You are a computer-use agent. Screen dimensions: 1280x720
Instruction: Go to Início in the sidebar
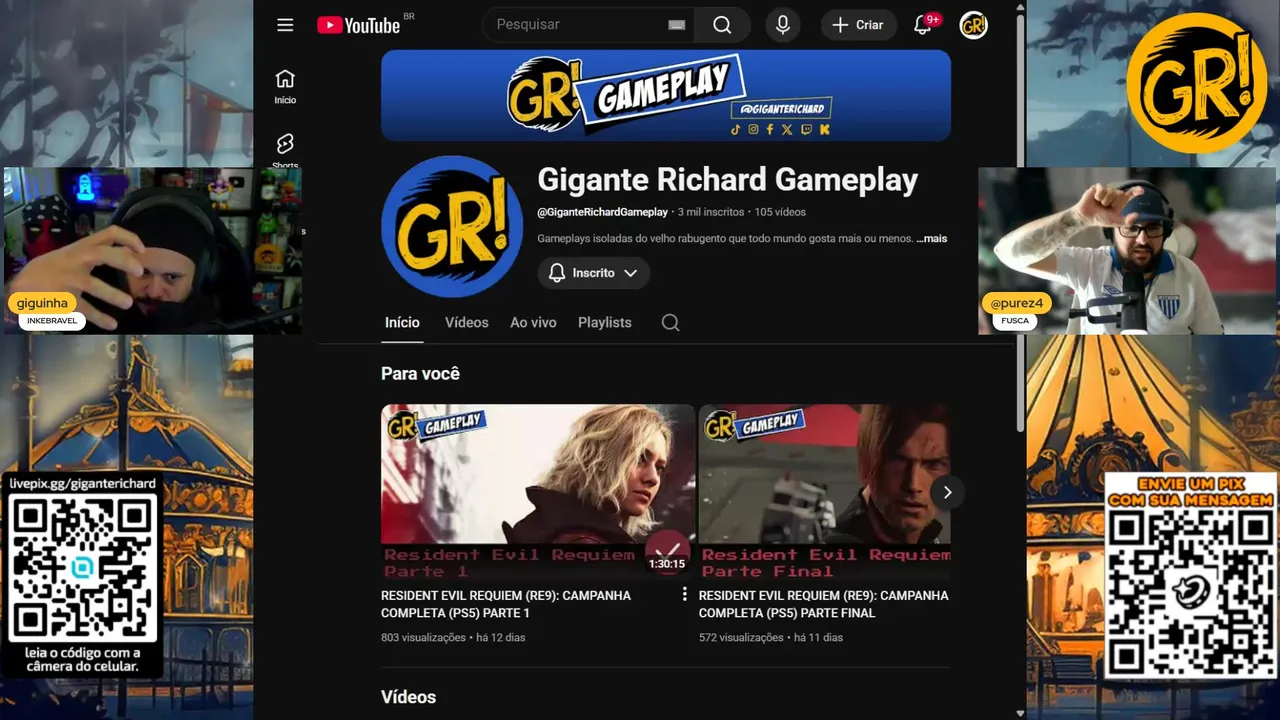[x=285, y=87]
